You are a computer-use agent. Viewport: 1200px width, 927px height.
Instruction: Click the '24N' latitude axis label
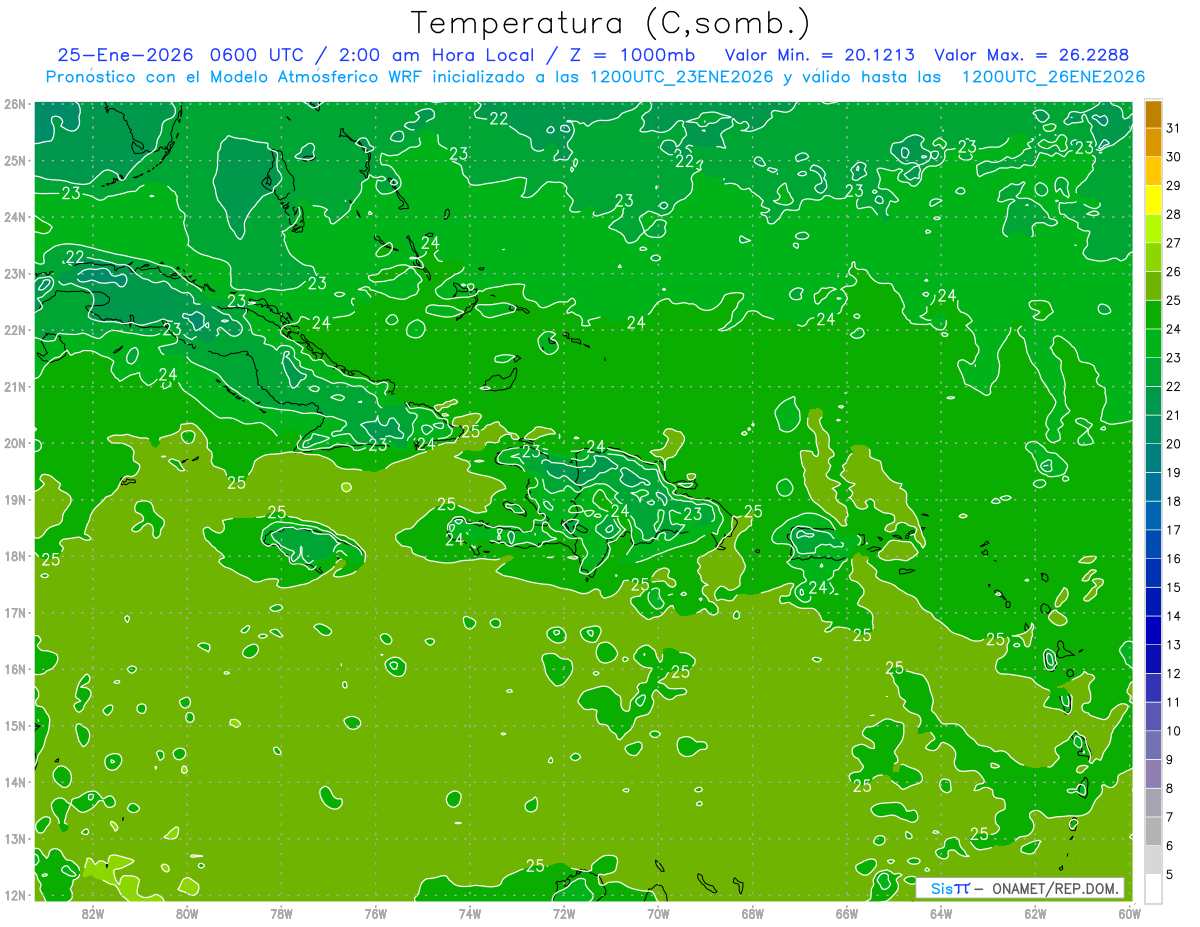(16, 217)
